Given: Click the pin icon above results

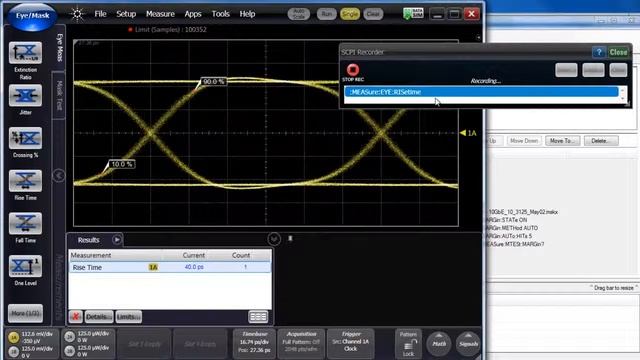Looking at the screenshot, I should (290, 238).
